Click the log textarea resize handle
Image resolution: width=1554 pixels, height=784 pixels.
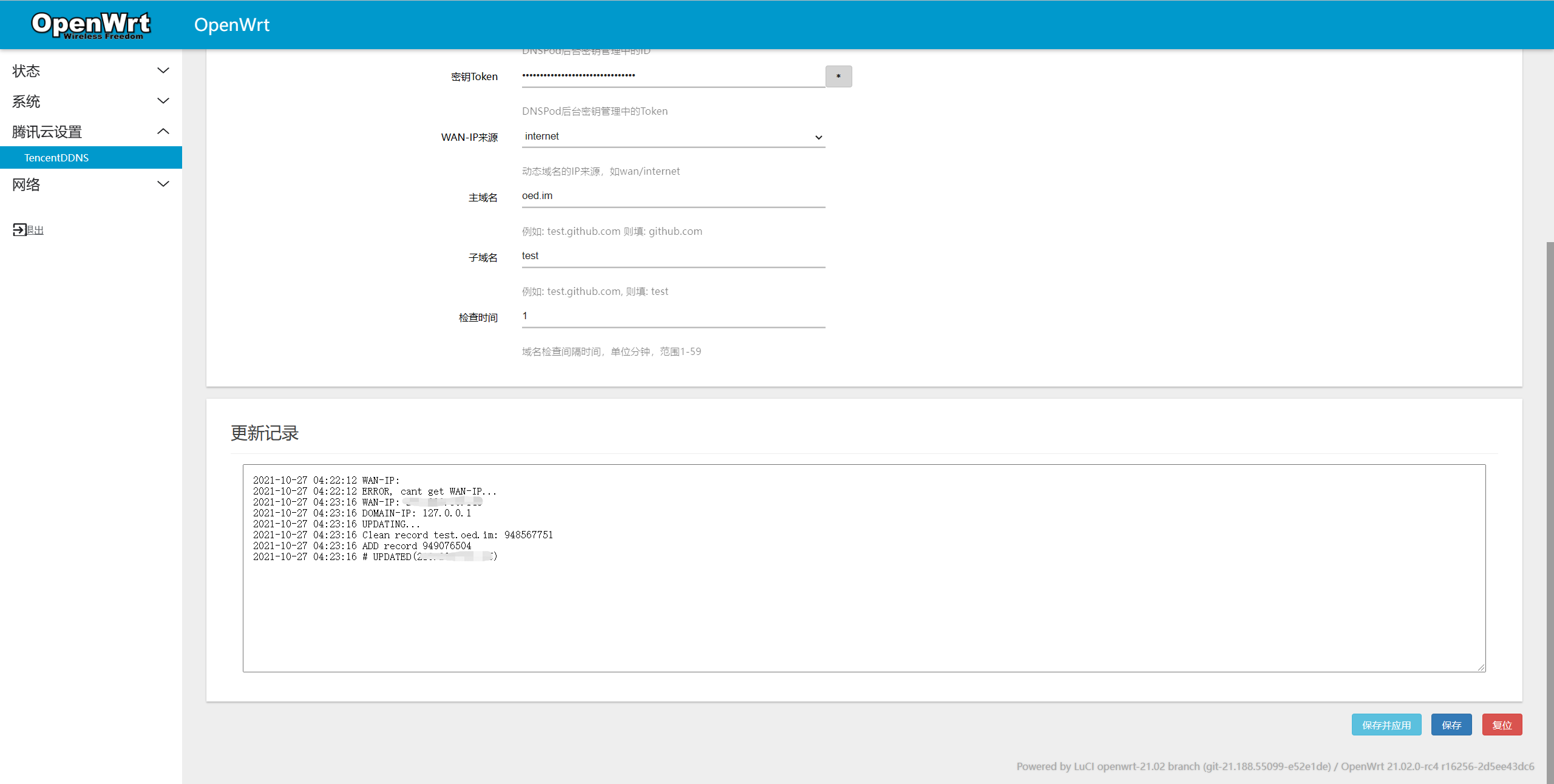coord(1481,667)
